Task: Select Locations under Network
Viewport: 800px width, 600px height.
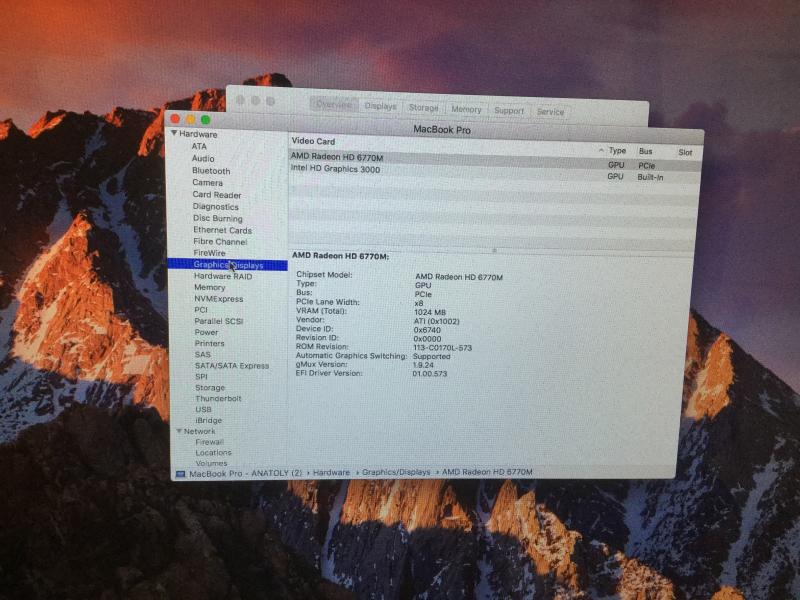Action: pyautogui.click(x=213, y=453)
